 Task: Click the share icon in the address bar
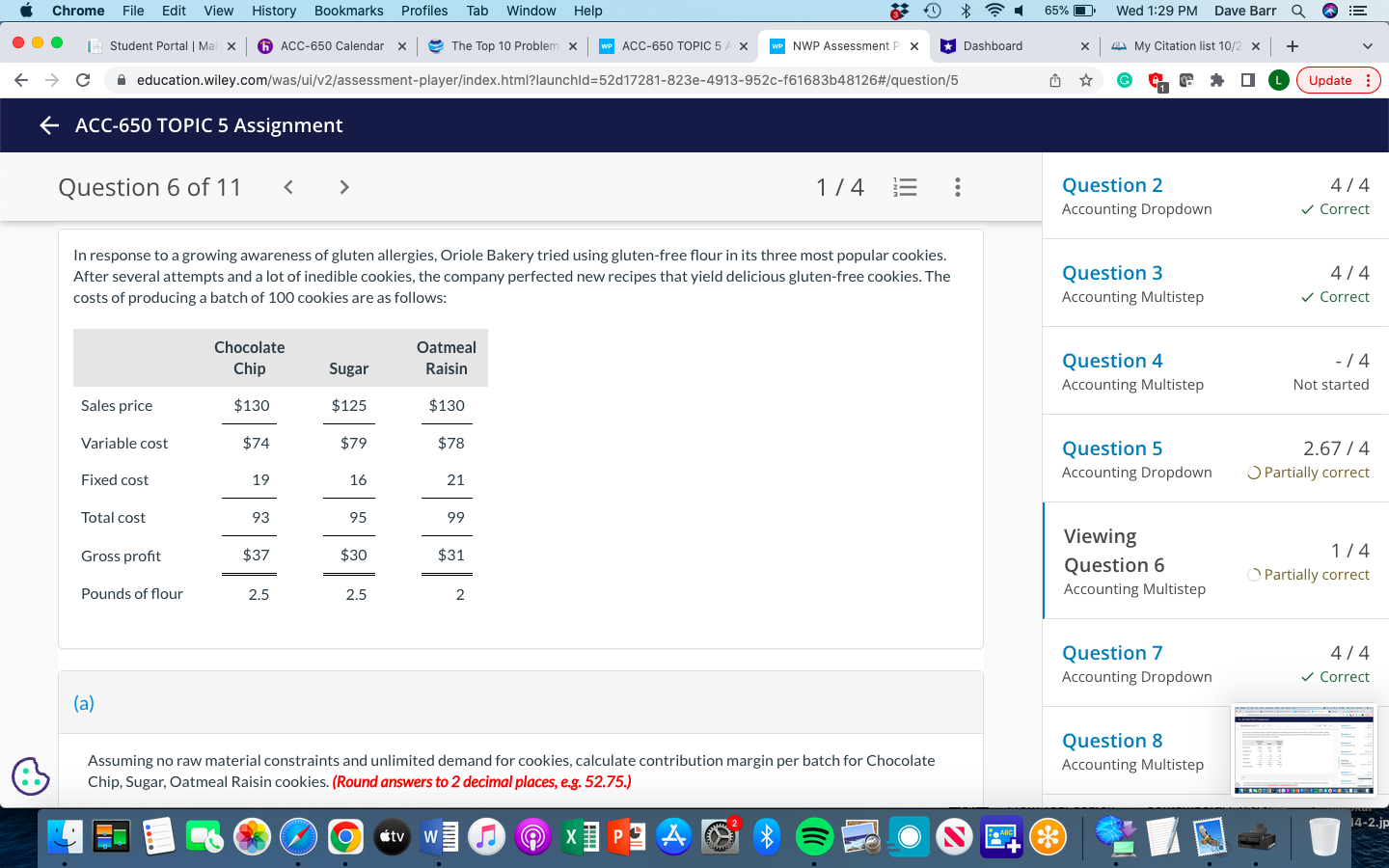(1055, 80)
